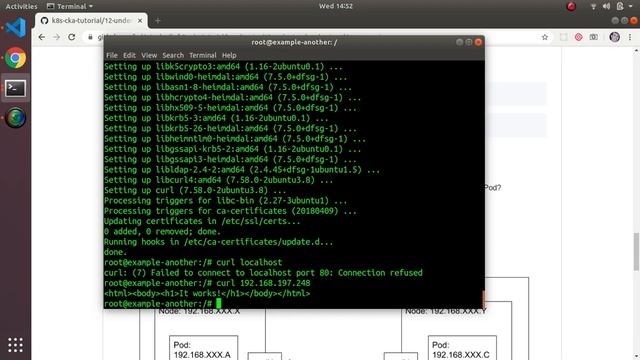
Task: Minimize the terminal window
Action: [x=460, y=42]
